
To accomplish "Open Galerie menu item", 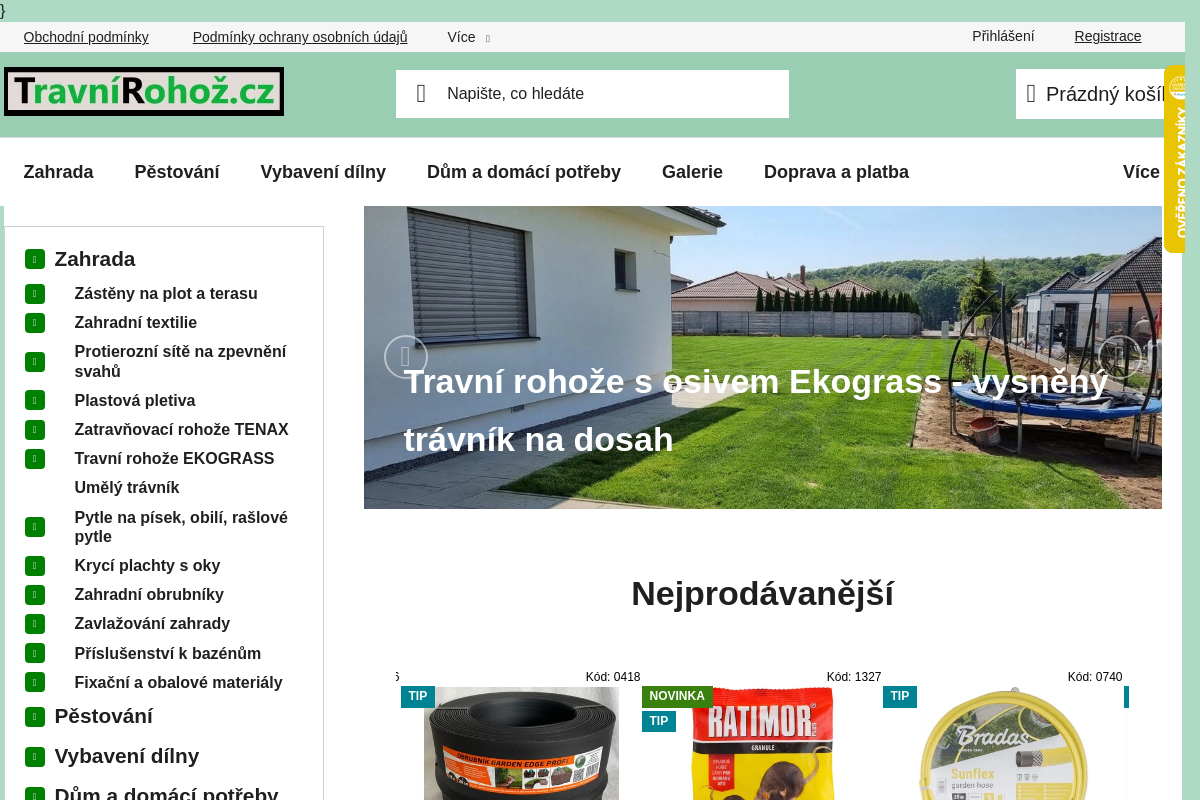I will [692, 172].
